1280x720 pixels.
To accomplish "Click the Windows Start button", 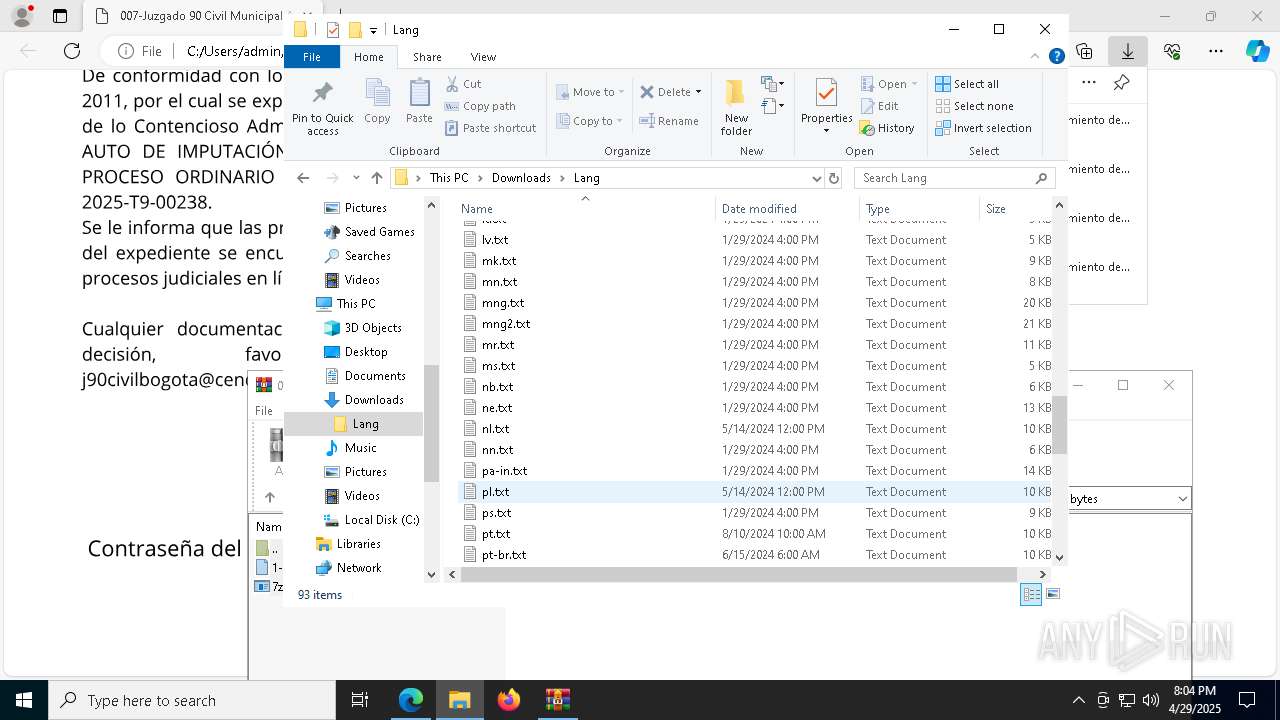I will 24,700.
